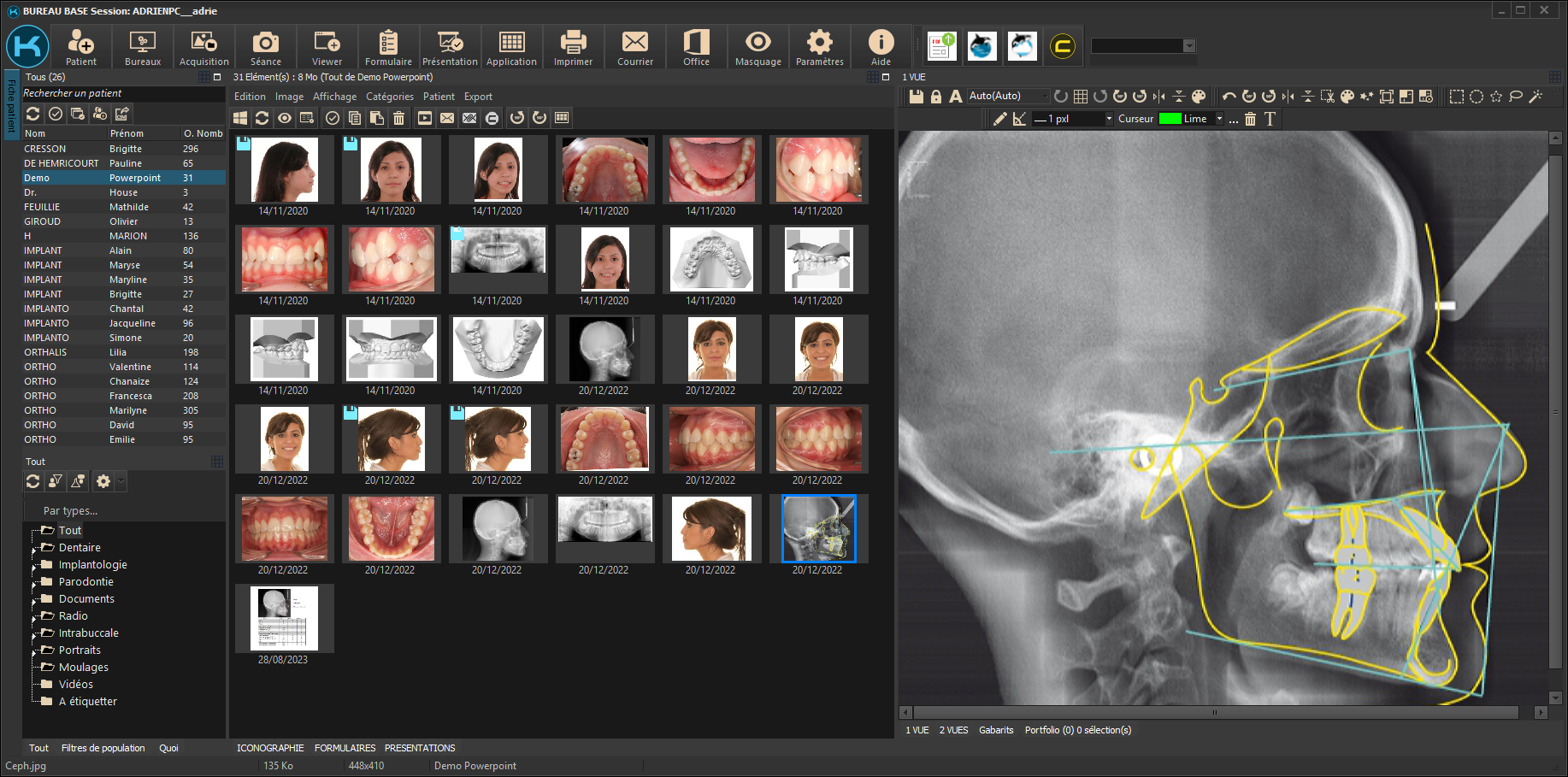The height and width of the screenshot is (777, 1568).
Task: Click the Lime green color swatch
Action: (x=1170, y=119)
